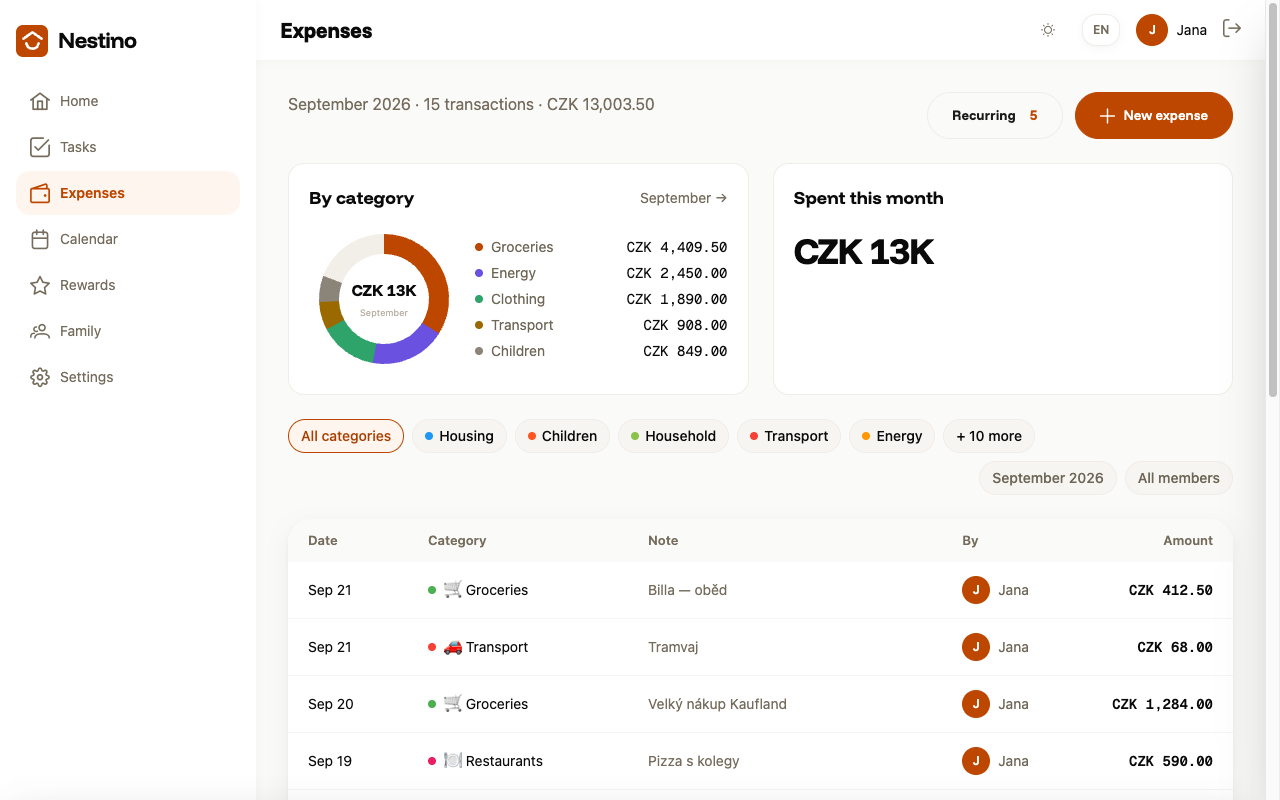This screenshot has height=800, width=1280.
Task: Click Jana's avatar in the Tramvaj row
Action: coord(976,647)
